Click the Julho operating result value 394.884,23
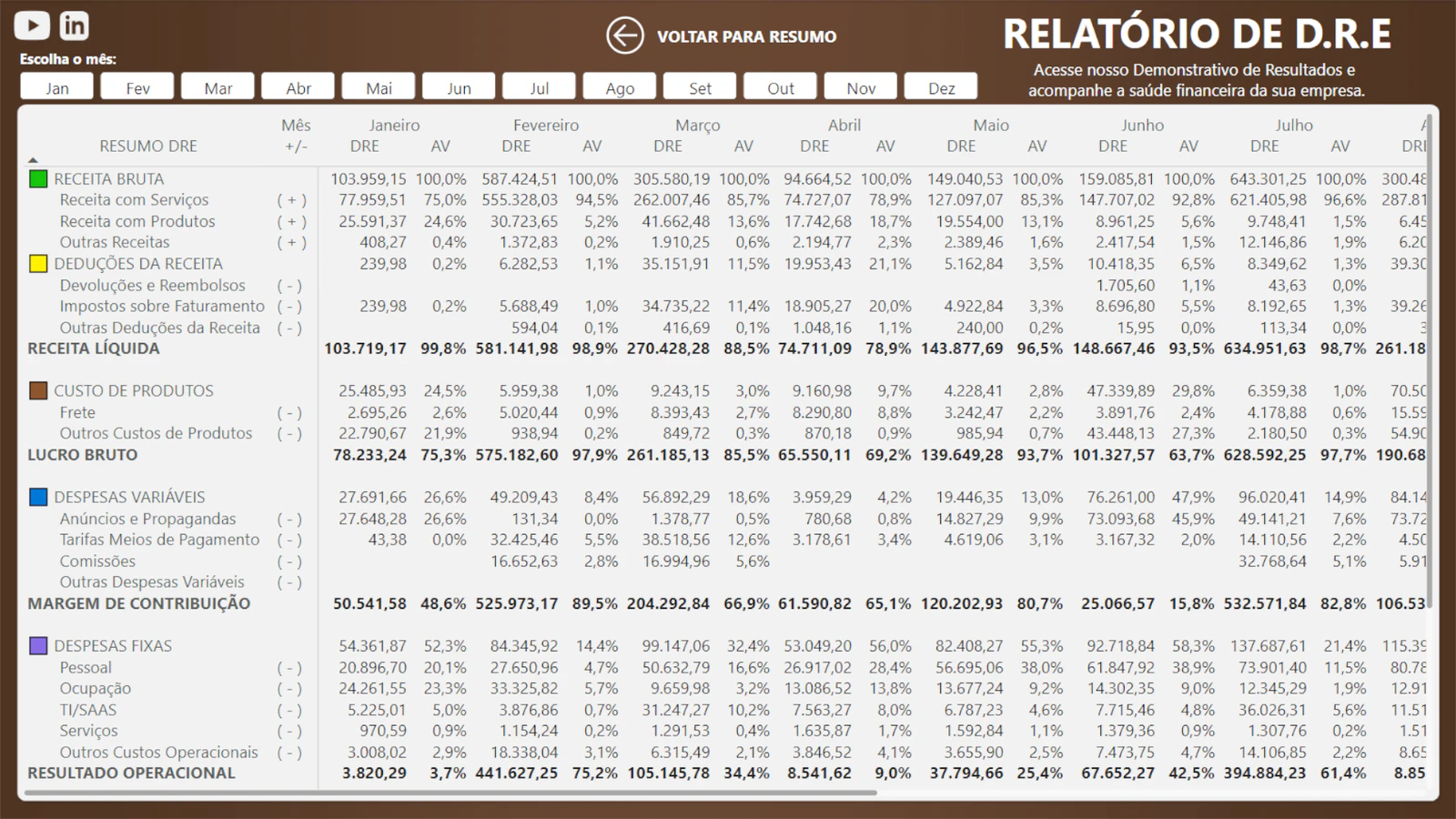Image resolution: width=1456 pixels, height=819 pixels. (x=1265, y=773)
